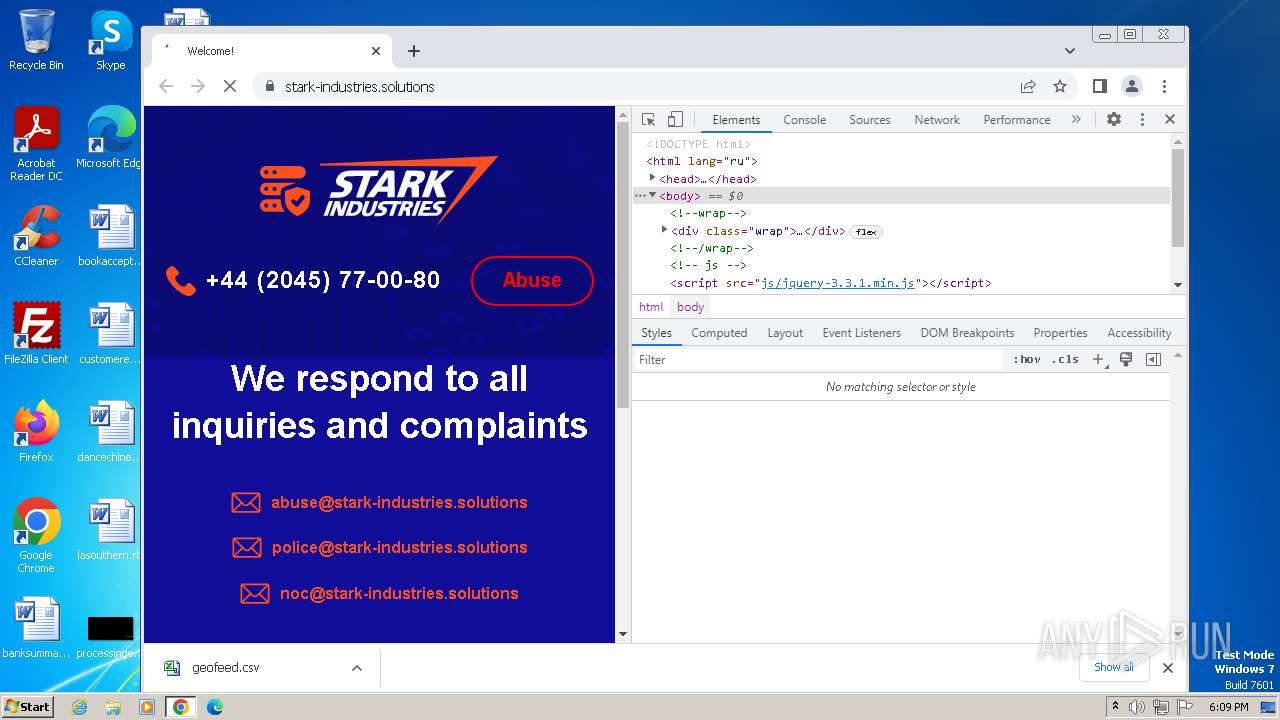Collapse the body element node
Image resolution: width=1280 pixels, height=720 pixels.
pyautogui.click(x=652, y=196)
